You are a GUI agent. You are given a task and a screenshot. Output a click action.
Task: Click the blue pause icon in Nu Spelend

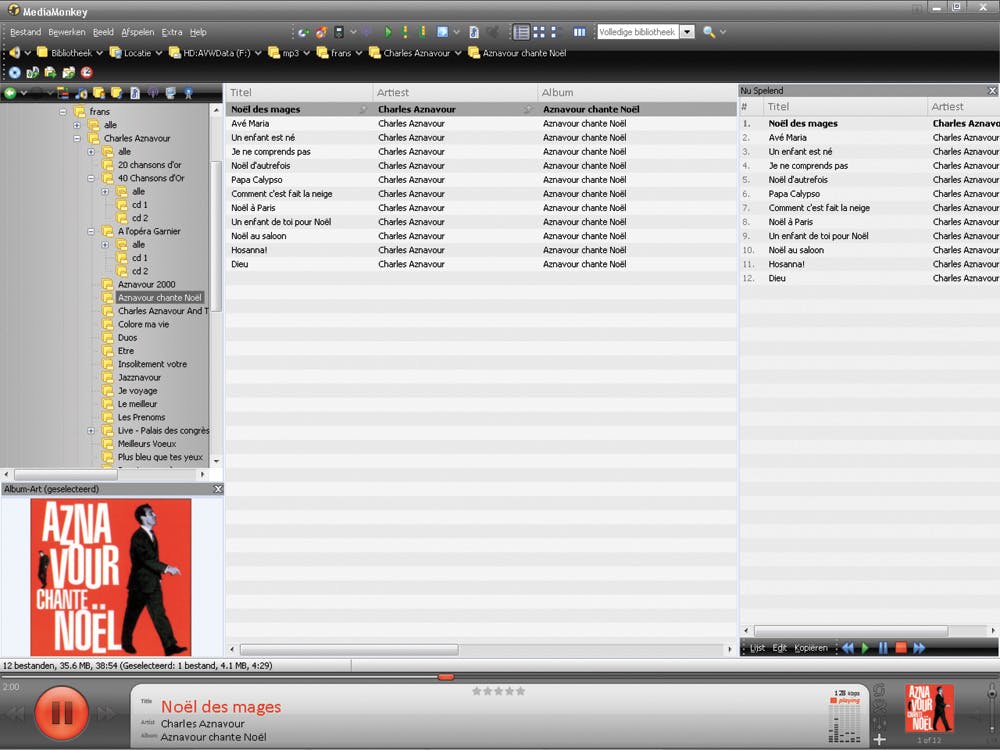tap(883, 648)
